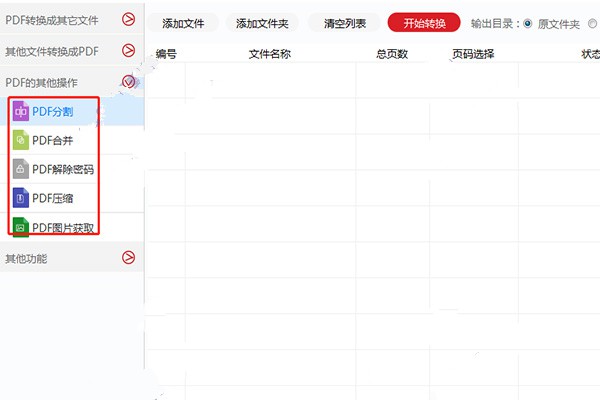Click the gray lock icon for PDF解除密码
This screenshot has width=600, height=400.
[x=20, y=169]
